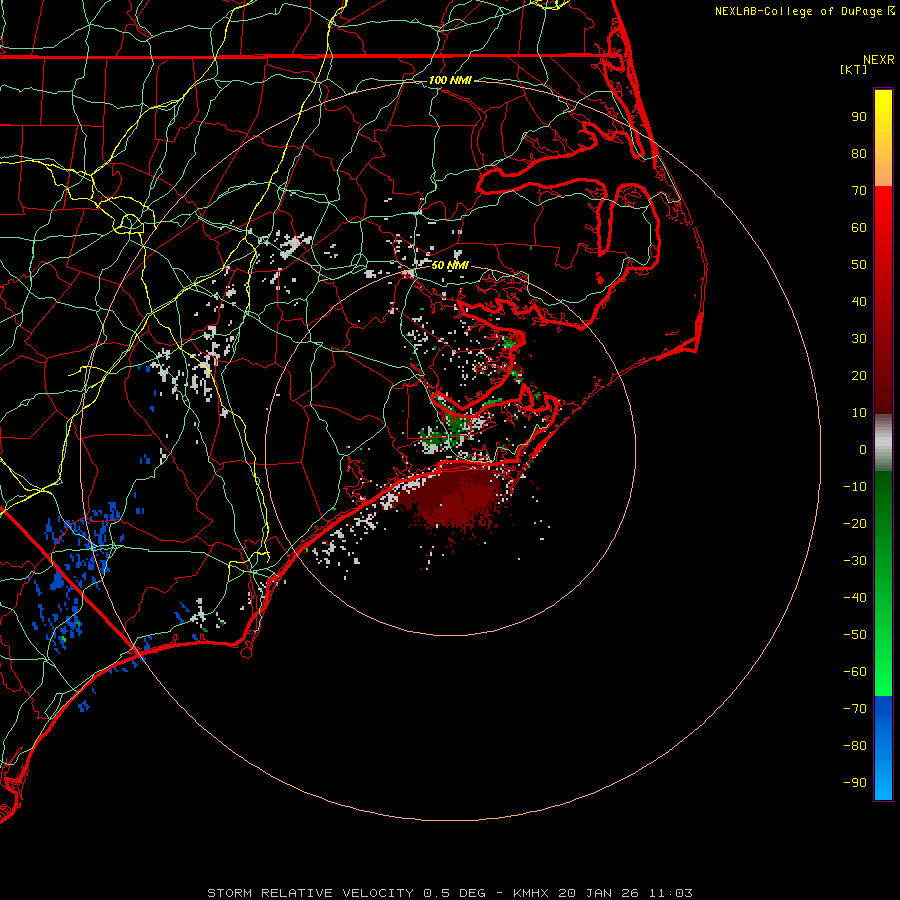Click the [KT] units label

click(853, 69)
